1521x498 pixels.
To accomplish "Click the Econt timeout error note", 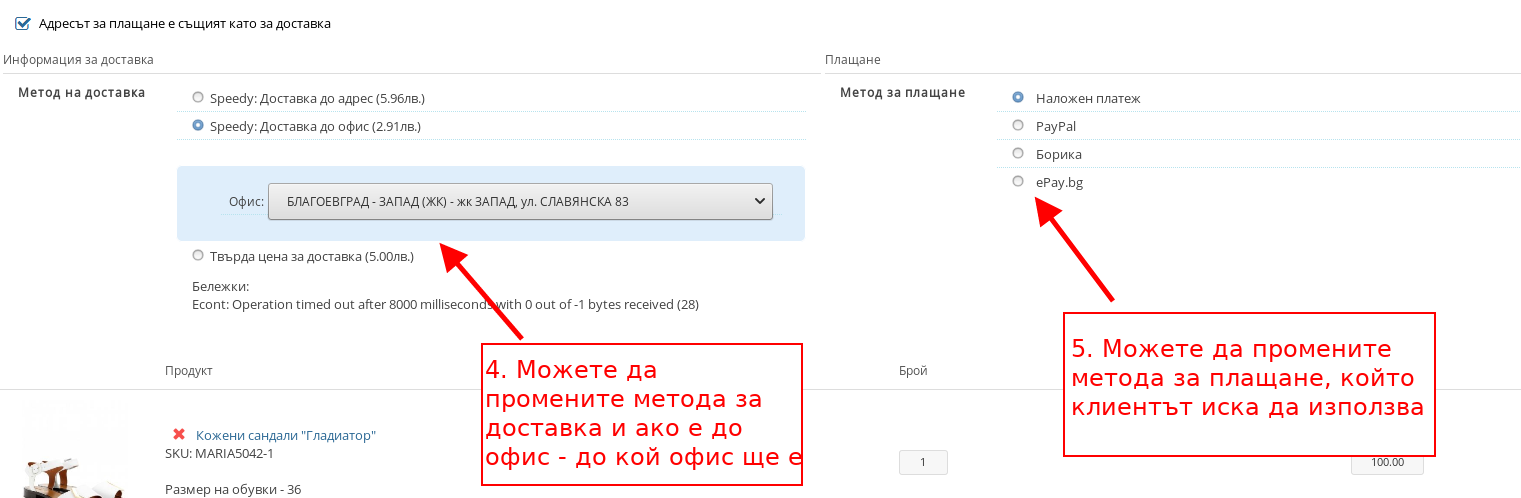I will tap(445, 304).
